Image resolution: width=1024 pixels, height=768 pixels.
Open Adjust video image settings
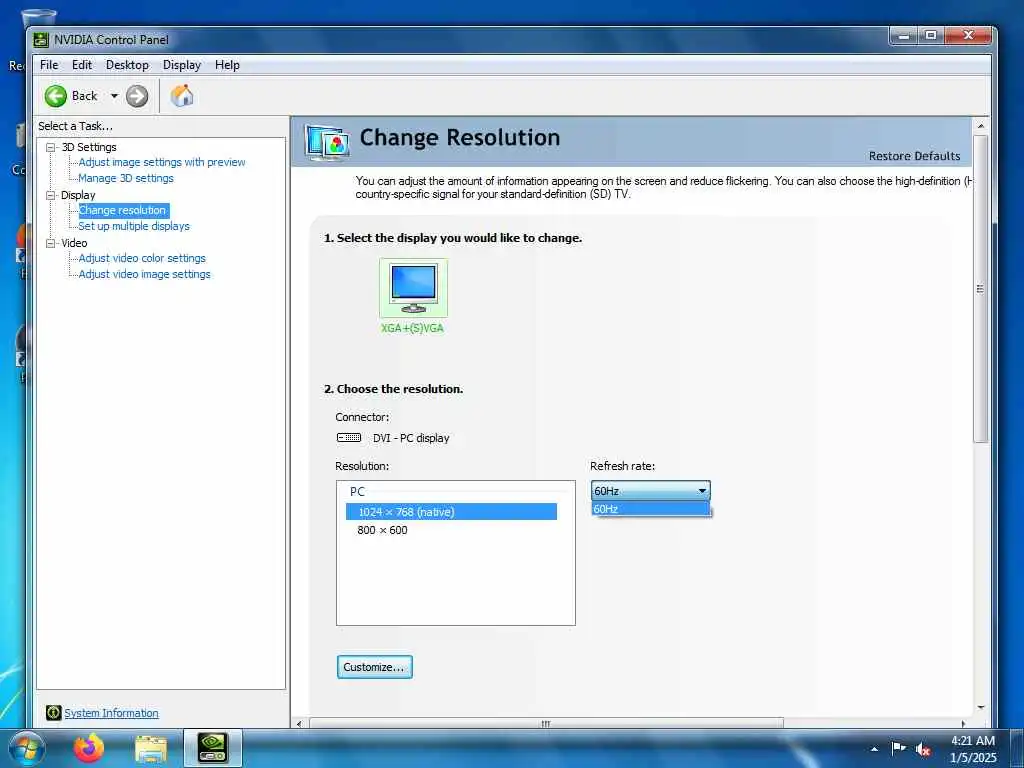click(x=144, y=274)
